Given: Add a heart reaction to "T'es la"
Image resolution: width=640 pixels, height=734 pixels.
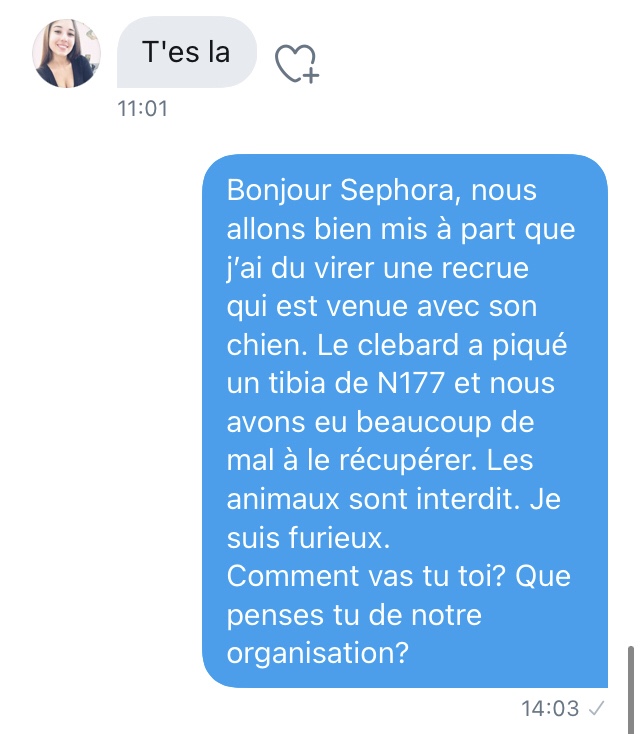Looking at the screenshot, I should point(297,63).
